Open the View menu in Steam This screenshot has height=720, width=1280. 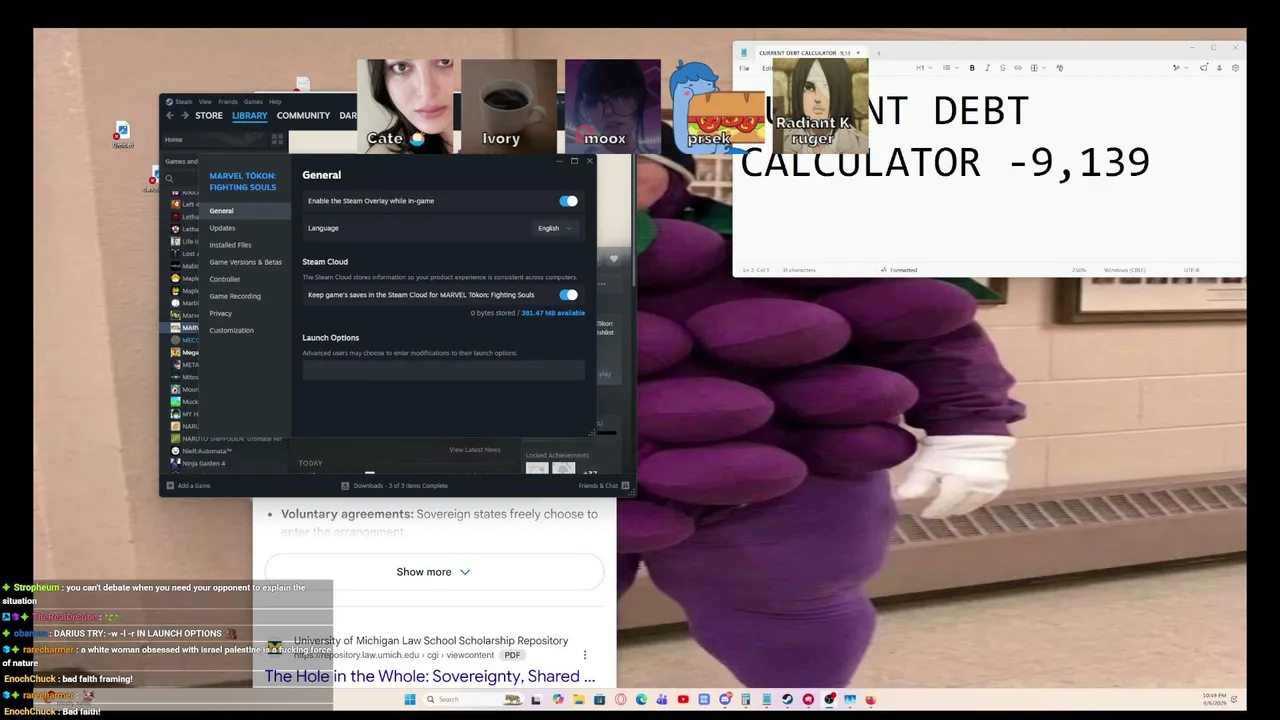pos(205,101)
